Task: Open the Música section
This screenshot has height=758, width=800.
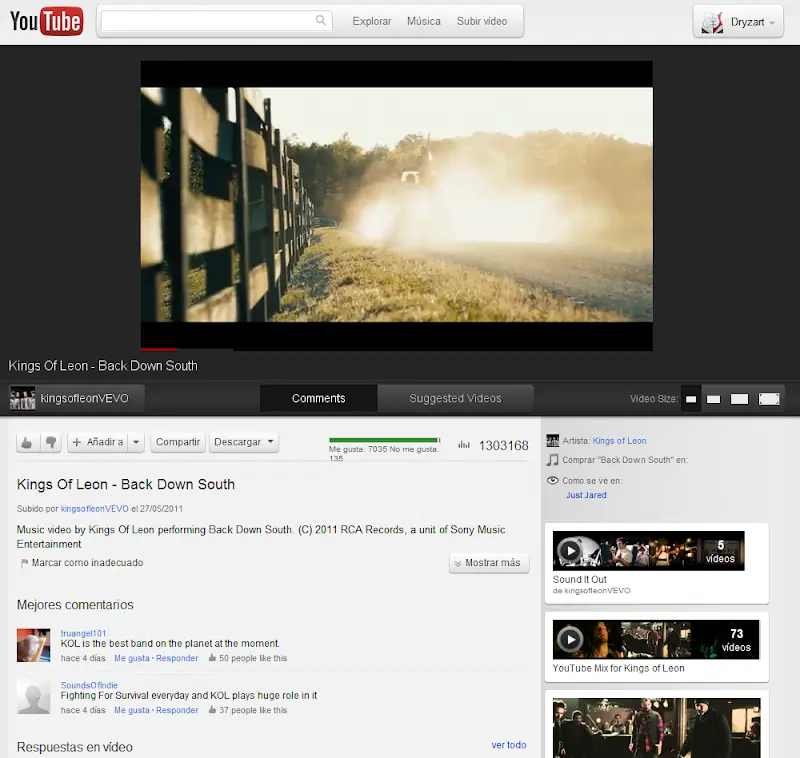Action: pos(423,21)
